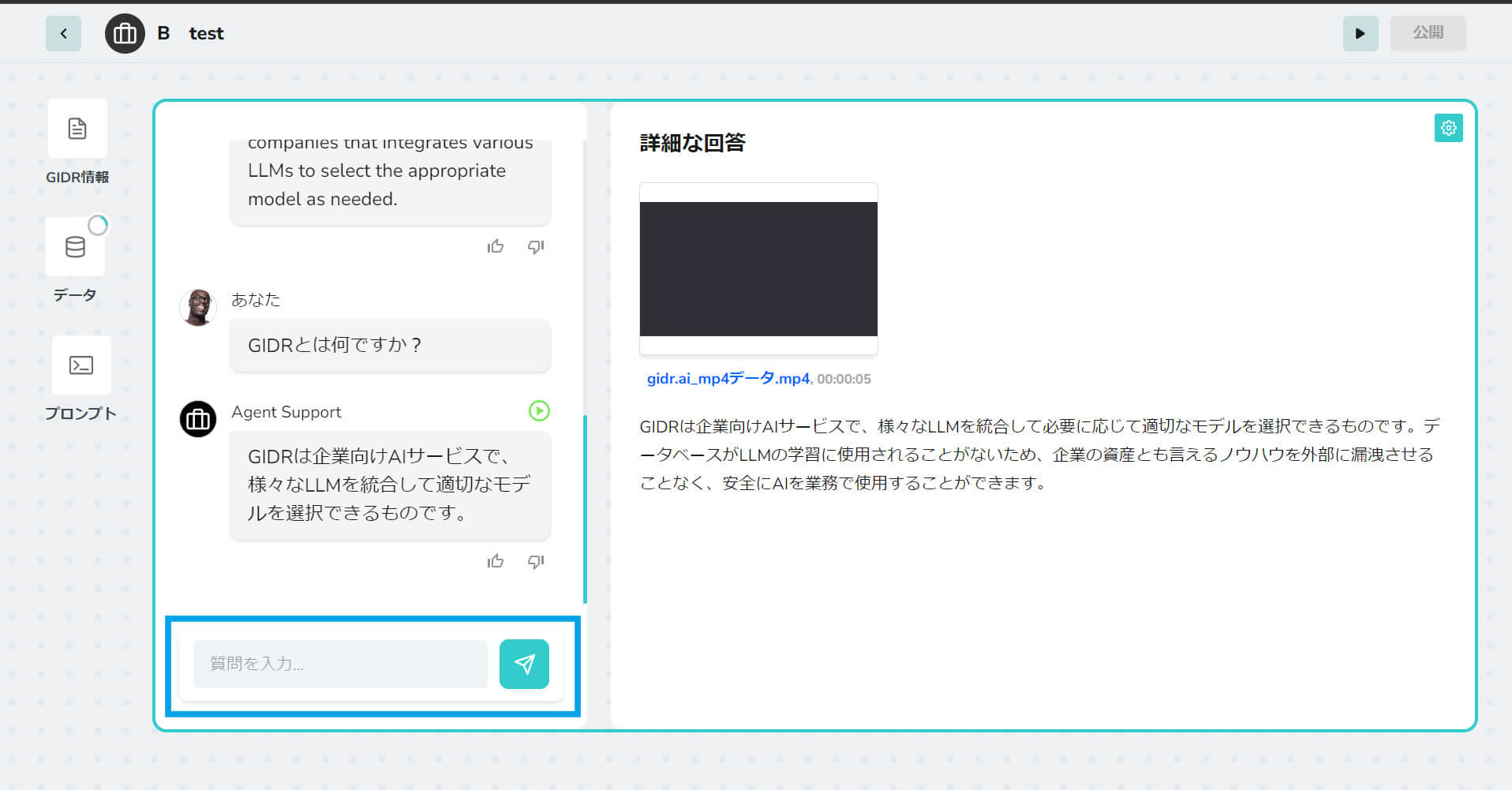Screen dimensions: 1512x790
Task: Dislike the English LLMs answer with thumbs down
Action: (536, 247)
